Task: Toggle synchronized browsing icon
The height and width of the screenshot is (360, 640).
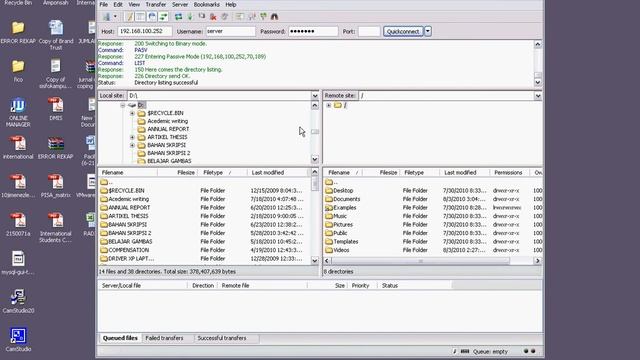Action: pos(263,17)
